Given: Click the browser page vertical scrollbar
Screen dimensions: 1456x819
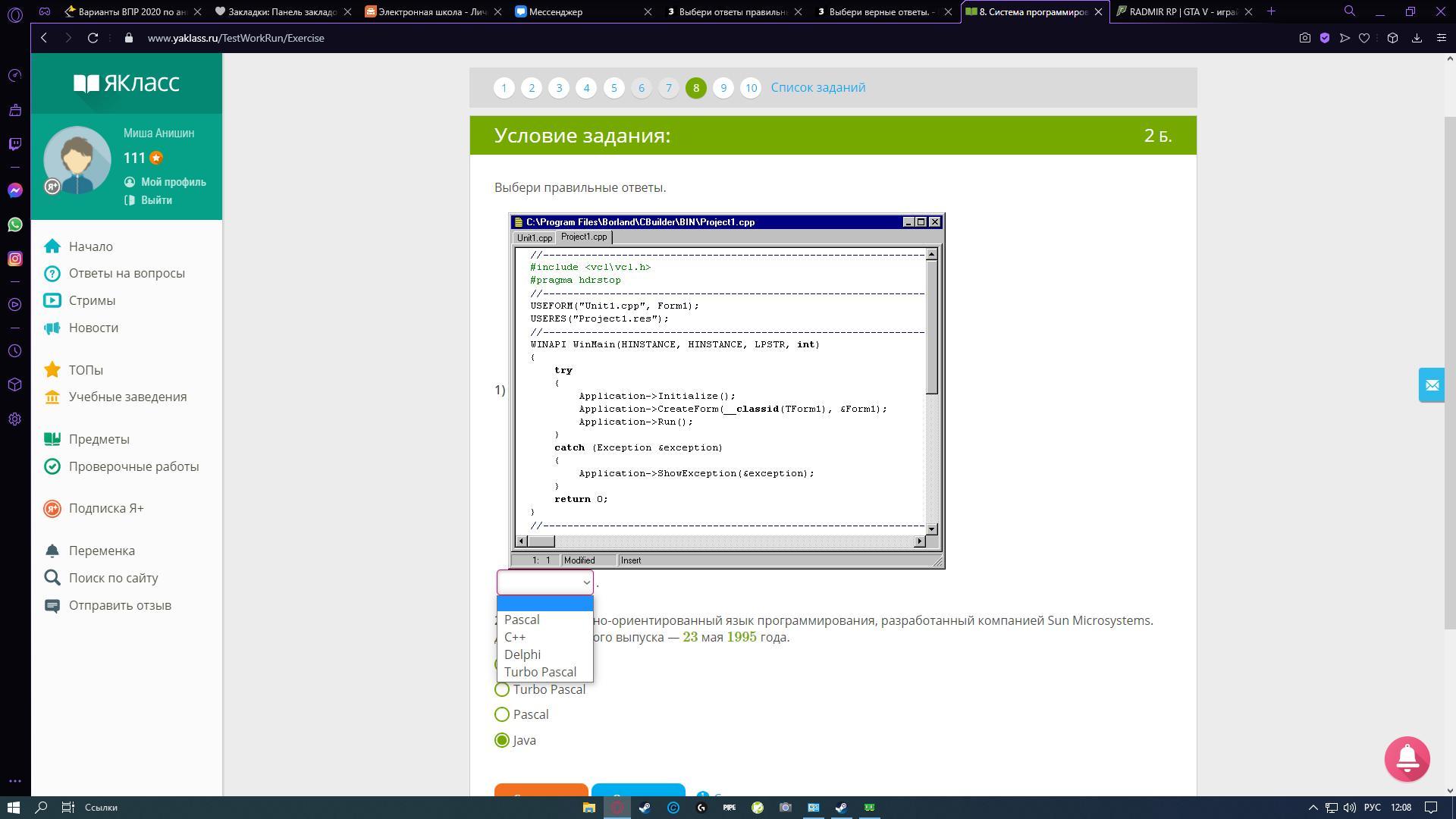Looking at the screenshot, I should coord(1451,372).
